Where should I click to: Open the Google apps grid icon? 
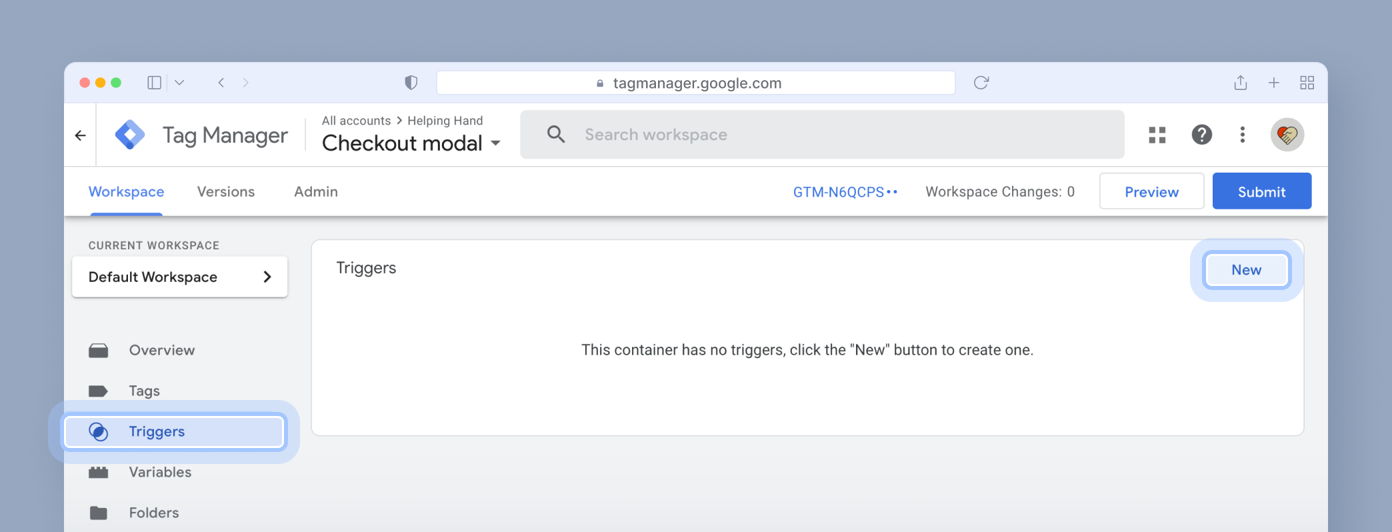pyautogui.click(x=1157, y=135)
